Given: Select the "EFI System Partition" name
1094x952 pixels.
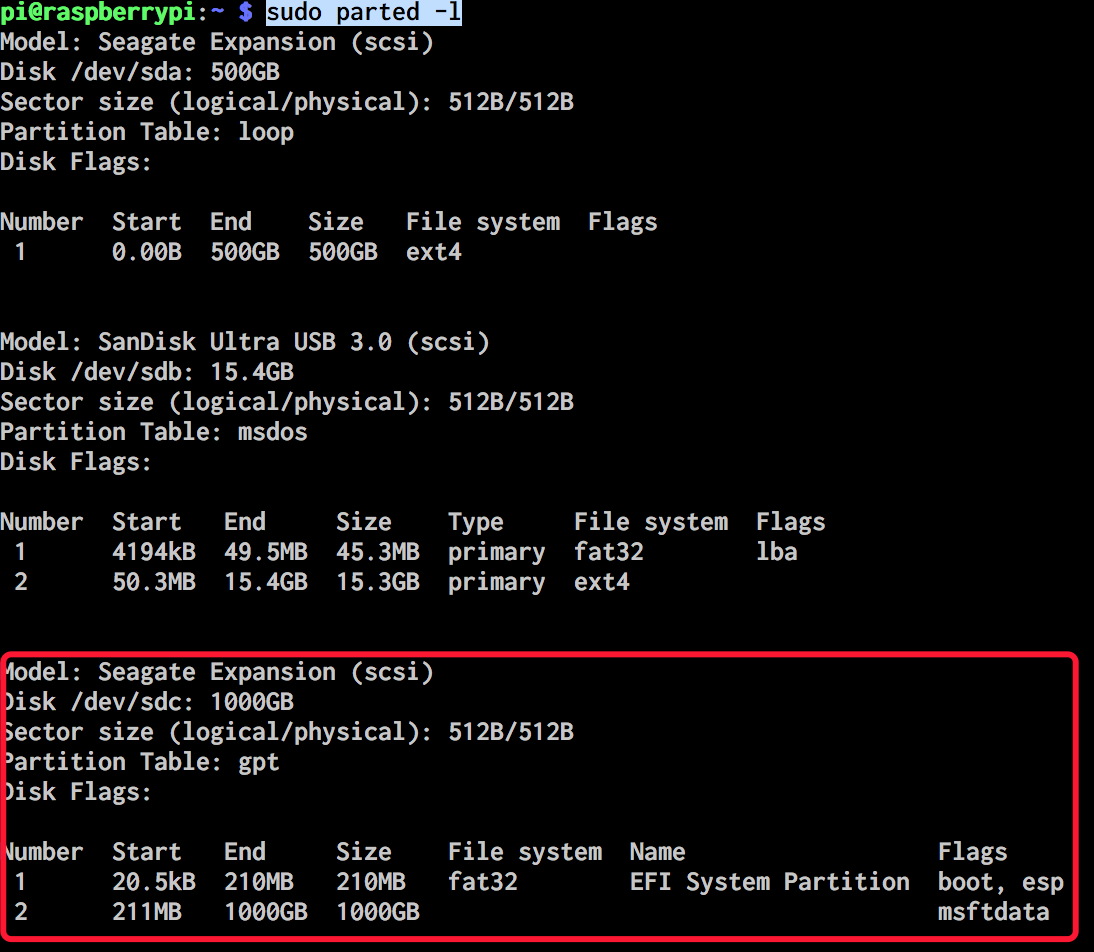Looking at the screenshot, I should pyautogui.click(x=770, y=882).
